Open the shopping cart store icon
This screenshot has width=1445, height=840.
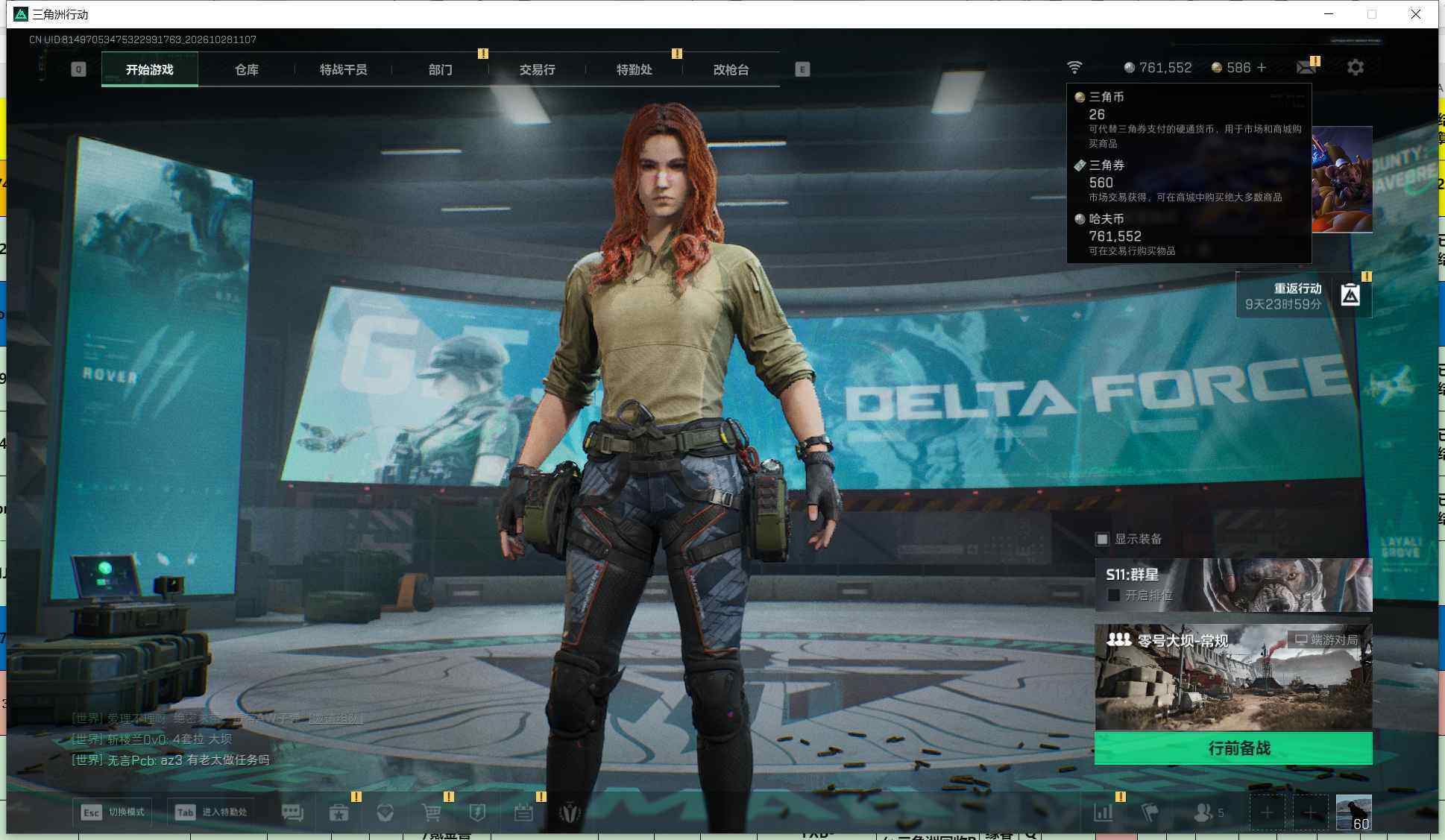(431, 812)
